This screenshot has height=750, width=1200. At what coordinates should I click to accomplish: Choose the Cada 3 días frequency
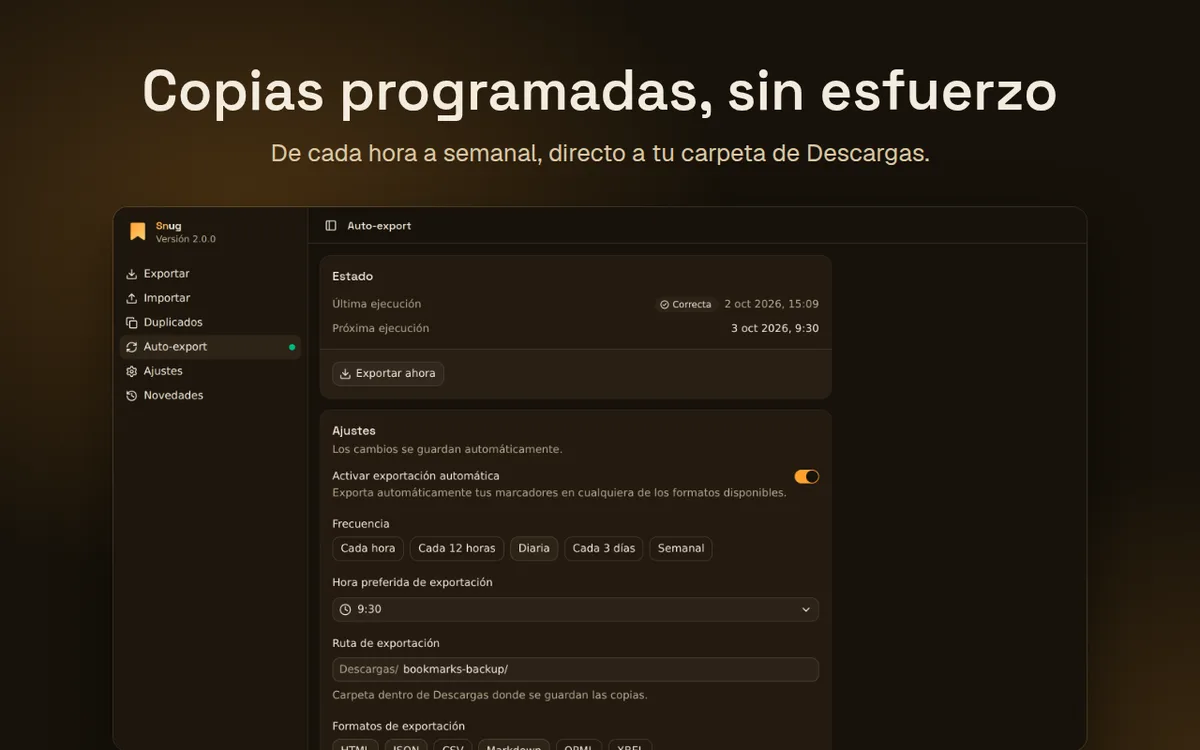point(604,548)
